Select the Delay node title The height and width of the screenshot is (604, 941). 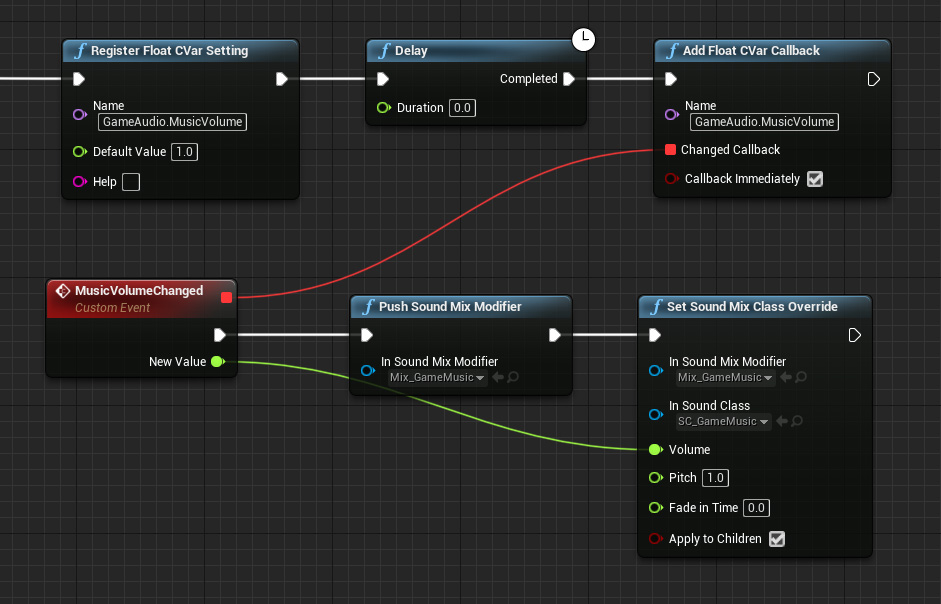tap(411, 51)
